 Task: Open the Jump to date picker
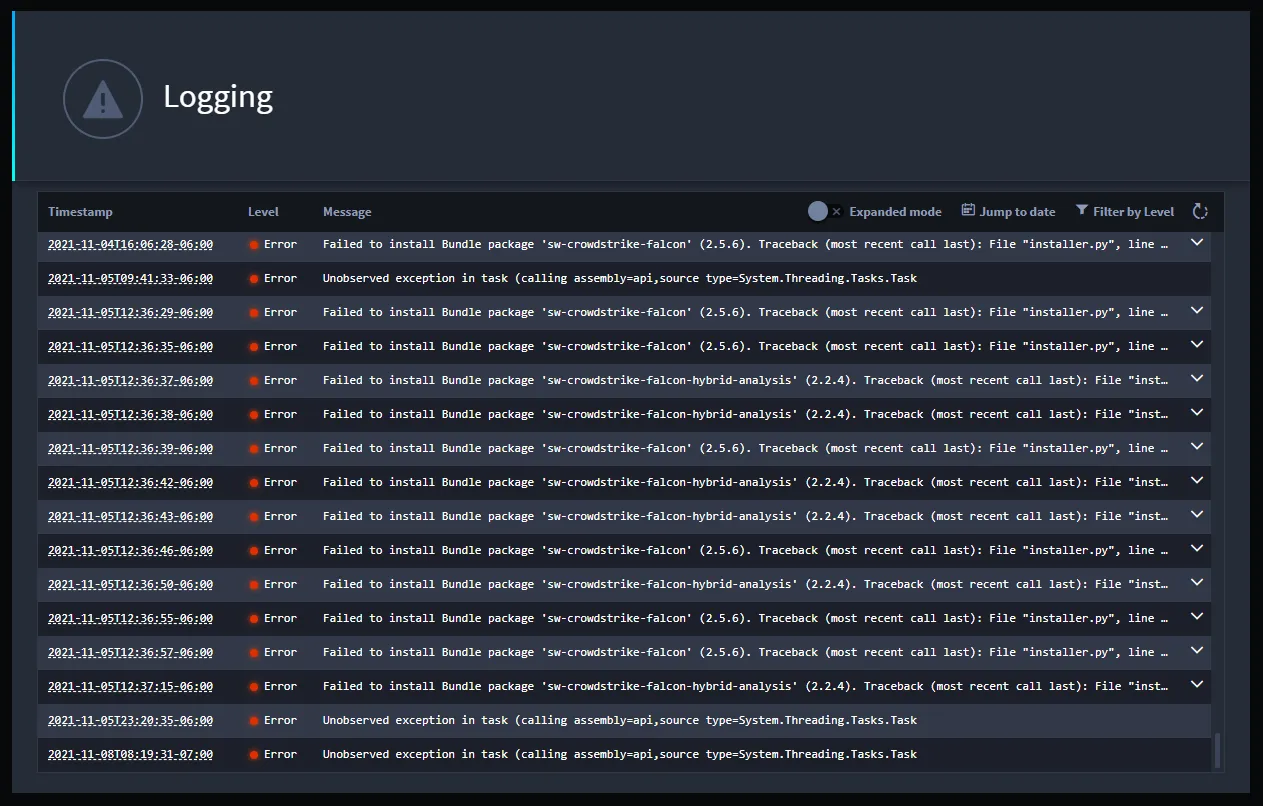click(x=1008, y=211)
